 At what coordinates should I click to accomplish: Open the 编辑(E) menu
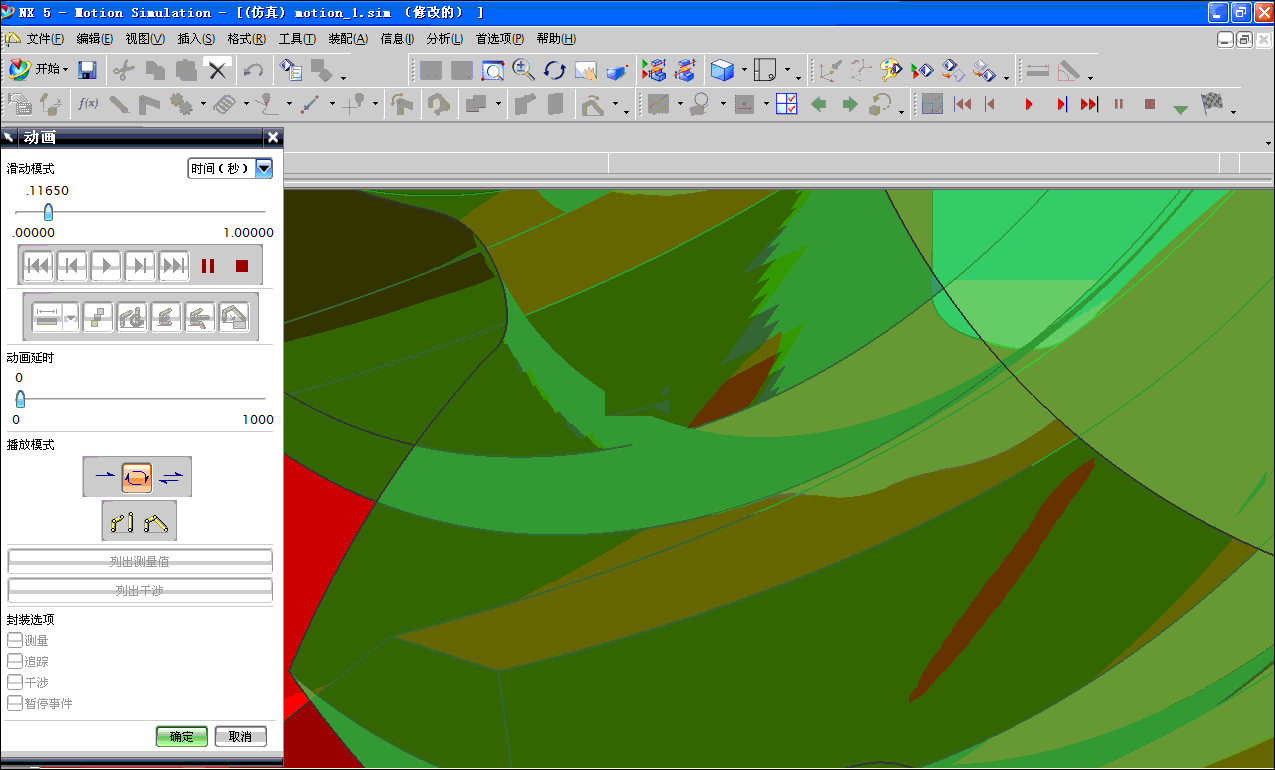pyautogui.click(x=95, y=39)
